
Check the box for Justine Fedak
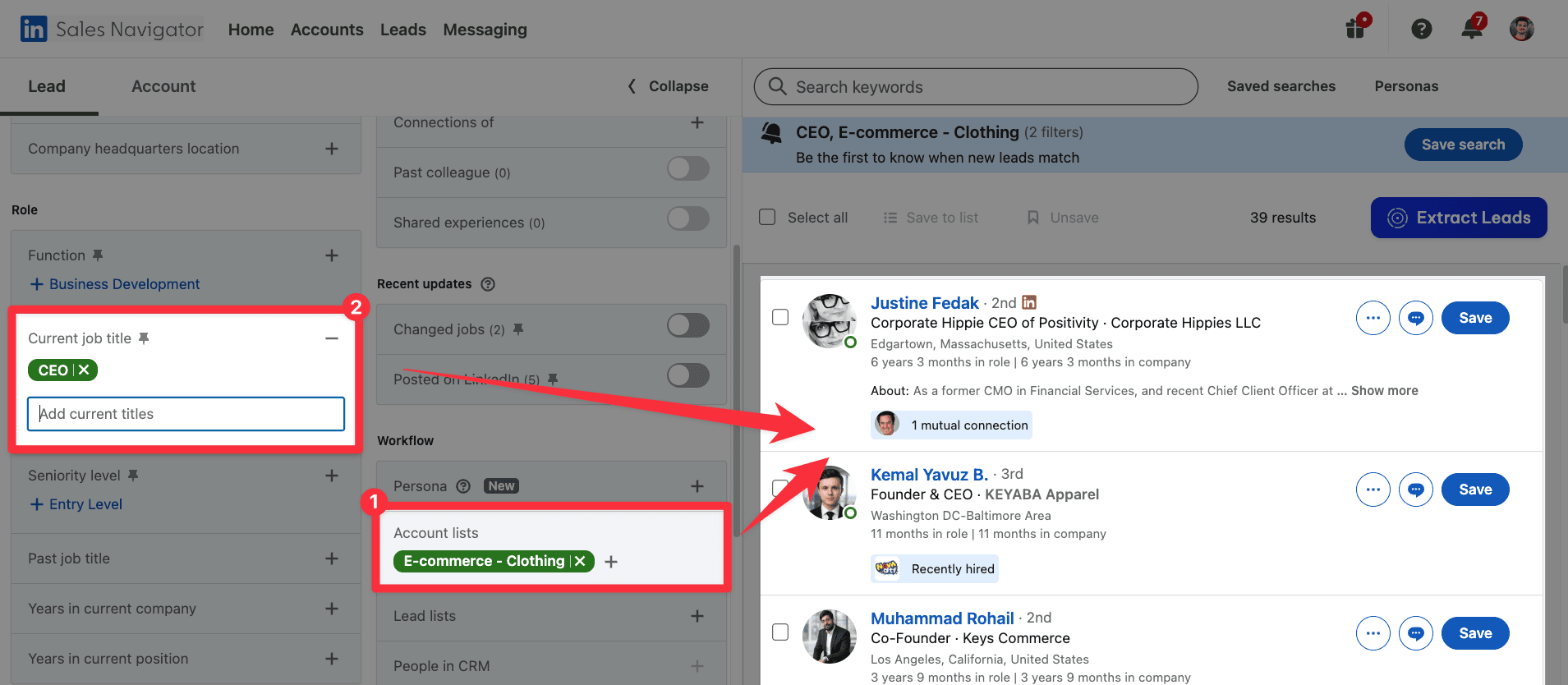(780, 317)
